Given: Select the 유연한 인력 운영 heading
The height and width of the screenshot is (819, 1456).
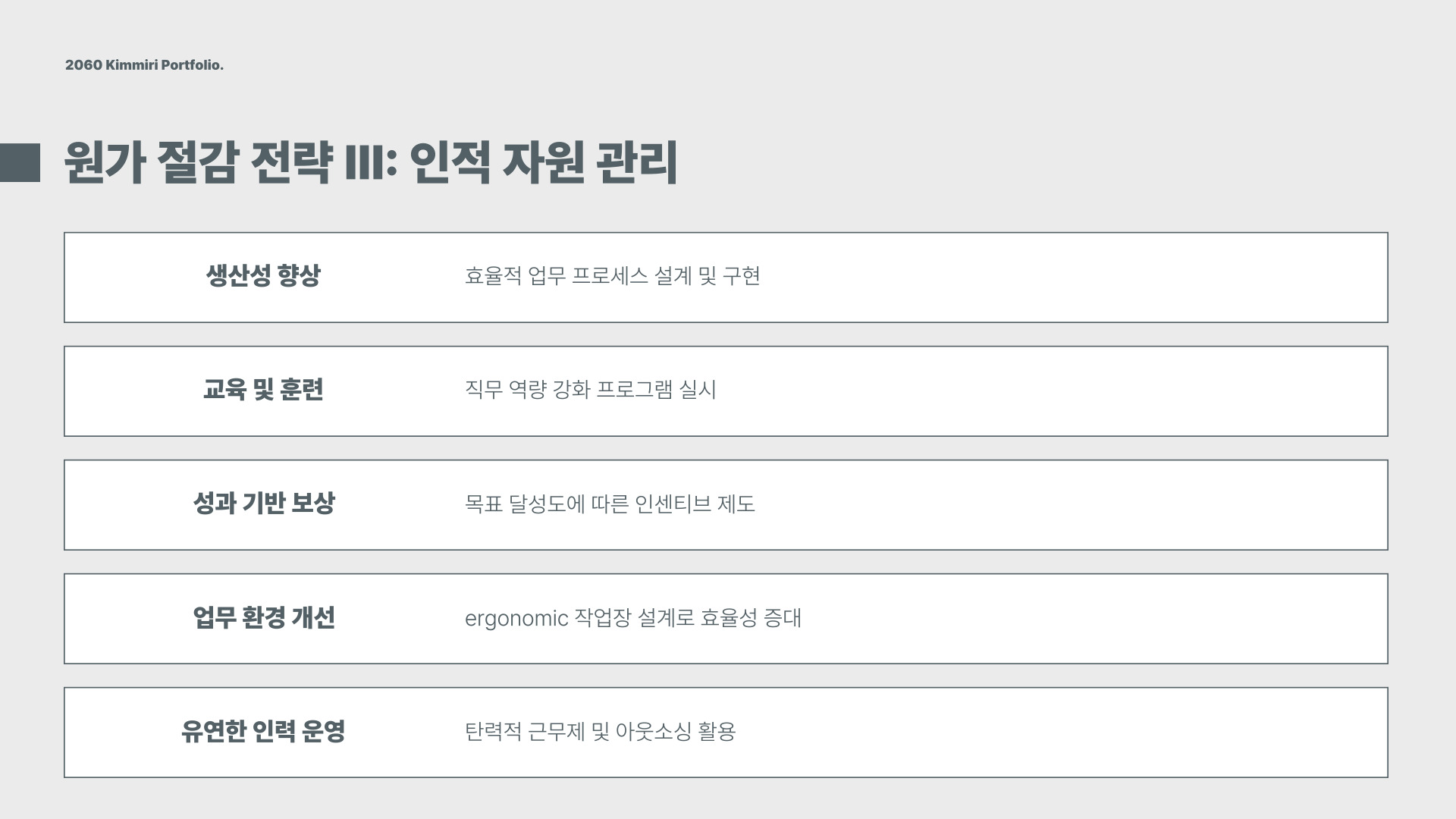Looking at the screenshot, I should point(263,731).
